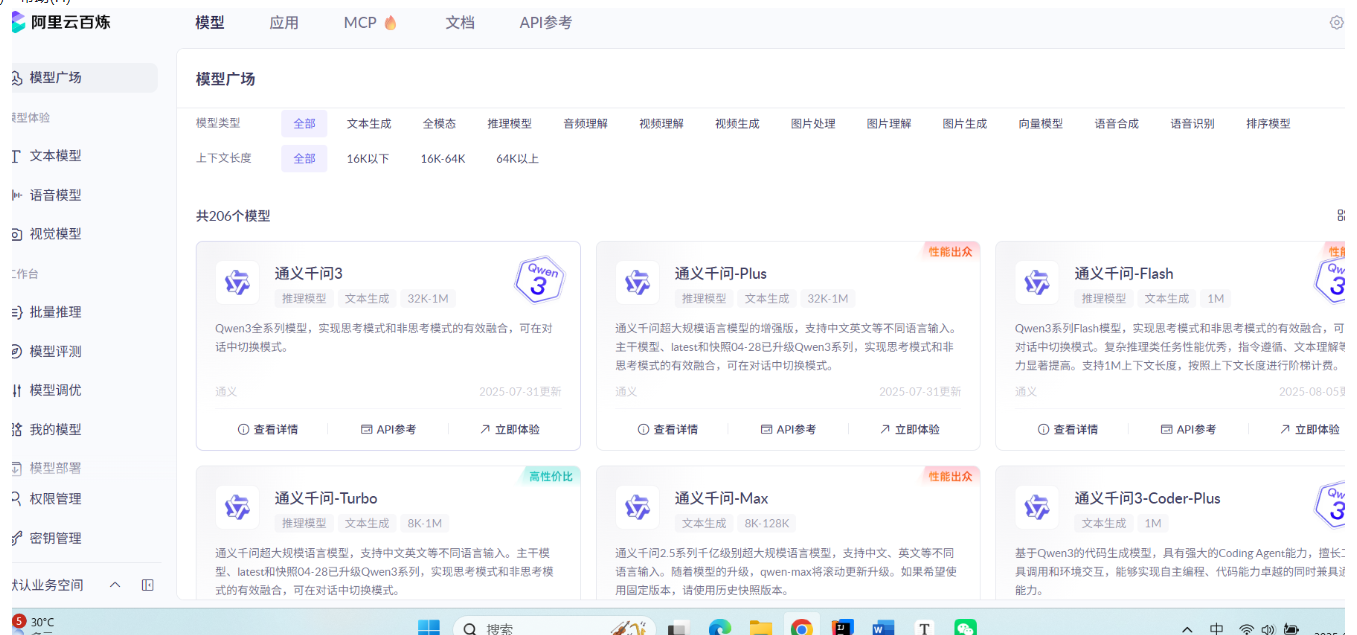Filter model type by 向量模型

[1041, 124]
